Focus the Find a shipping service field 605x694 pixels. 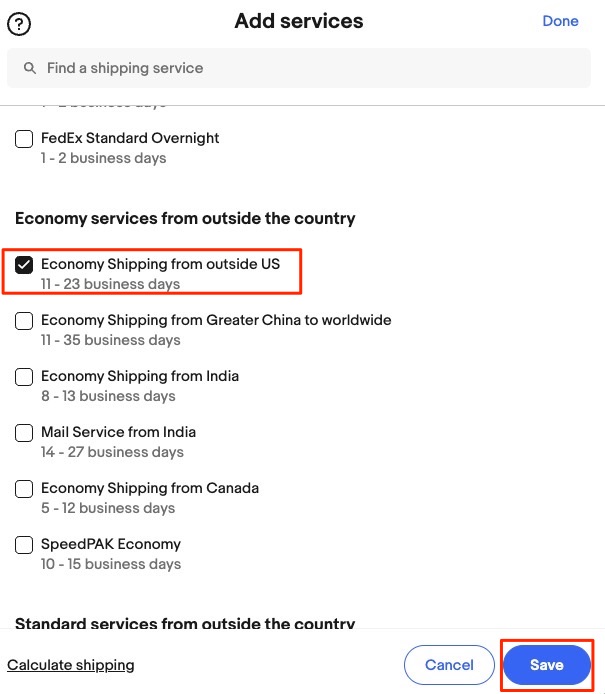(x=300, y=69)
